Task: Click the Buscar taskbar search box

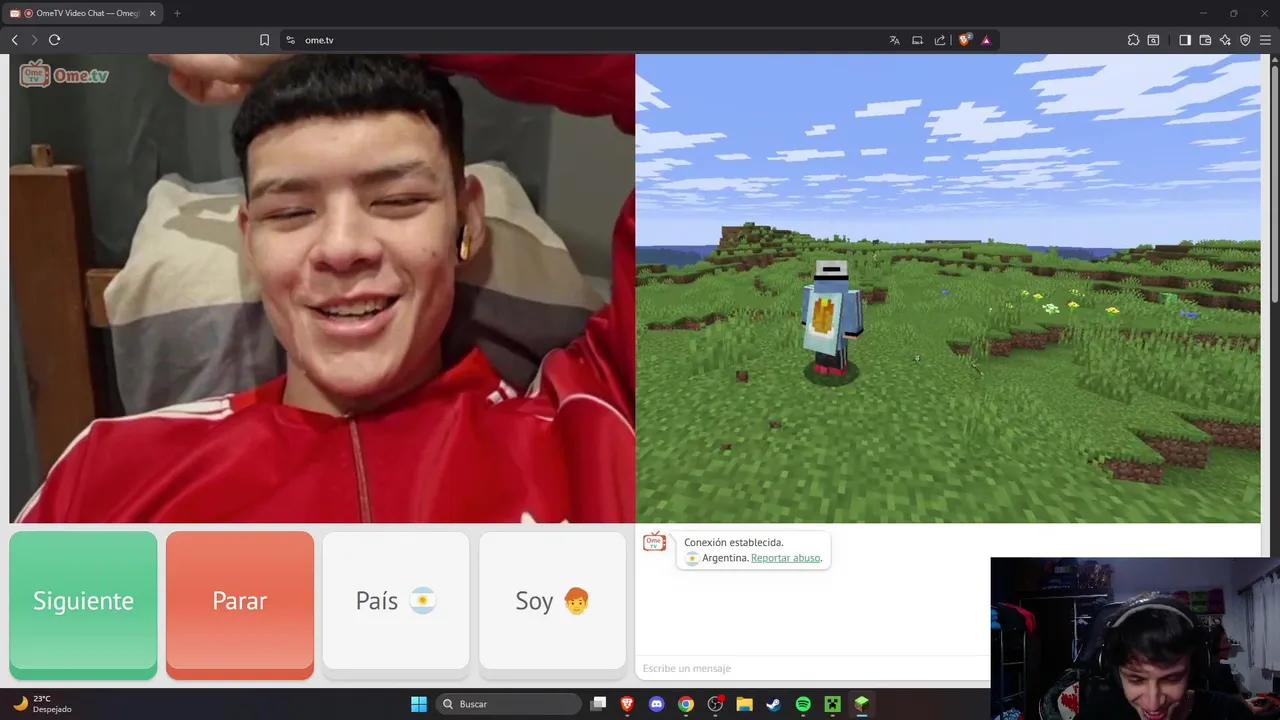Action: coord(509,704)
